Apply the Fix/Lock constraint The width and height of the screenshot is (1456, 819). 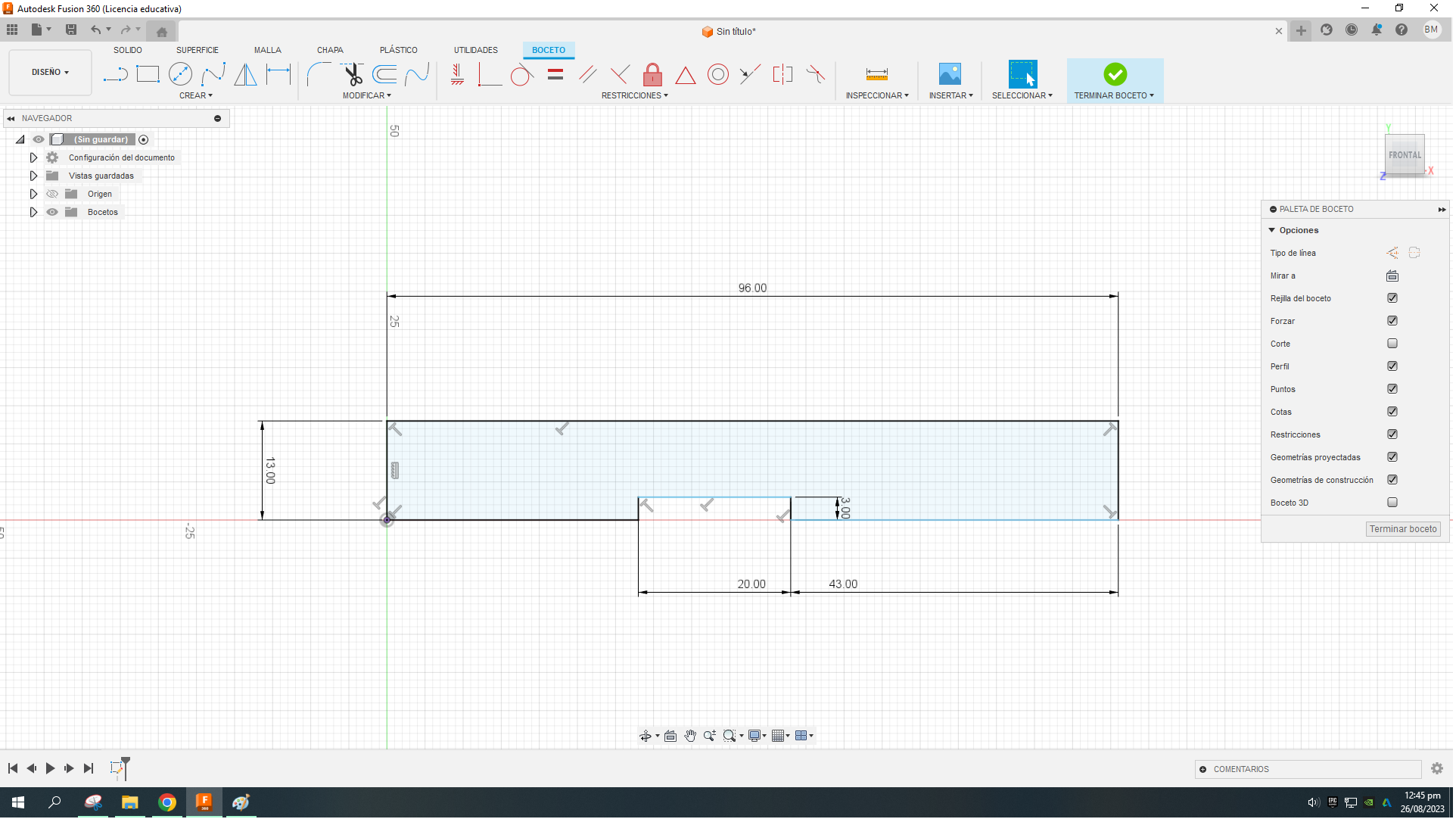652,75
